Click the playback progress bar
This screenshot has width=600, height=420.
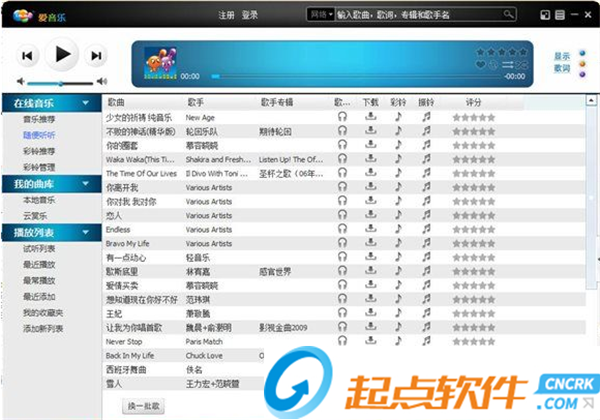point(357,77)
